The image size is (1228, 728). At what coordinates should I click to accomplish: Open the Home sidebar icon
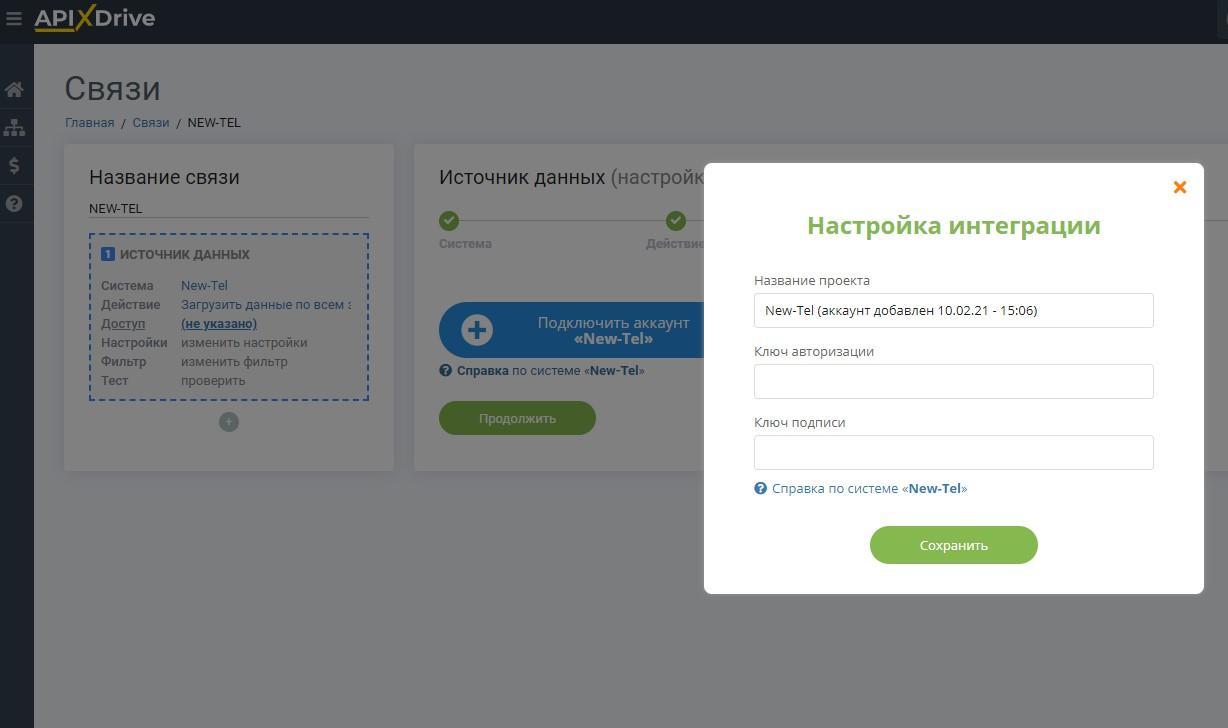coord(14,90)
